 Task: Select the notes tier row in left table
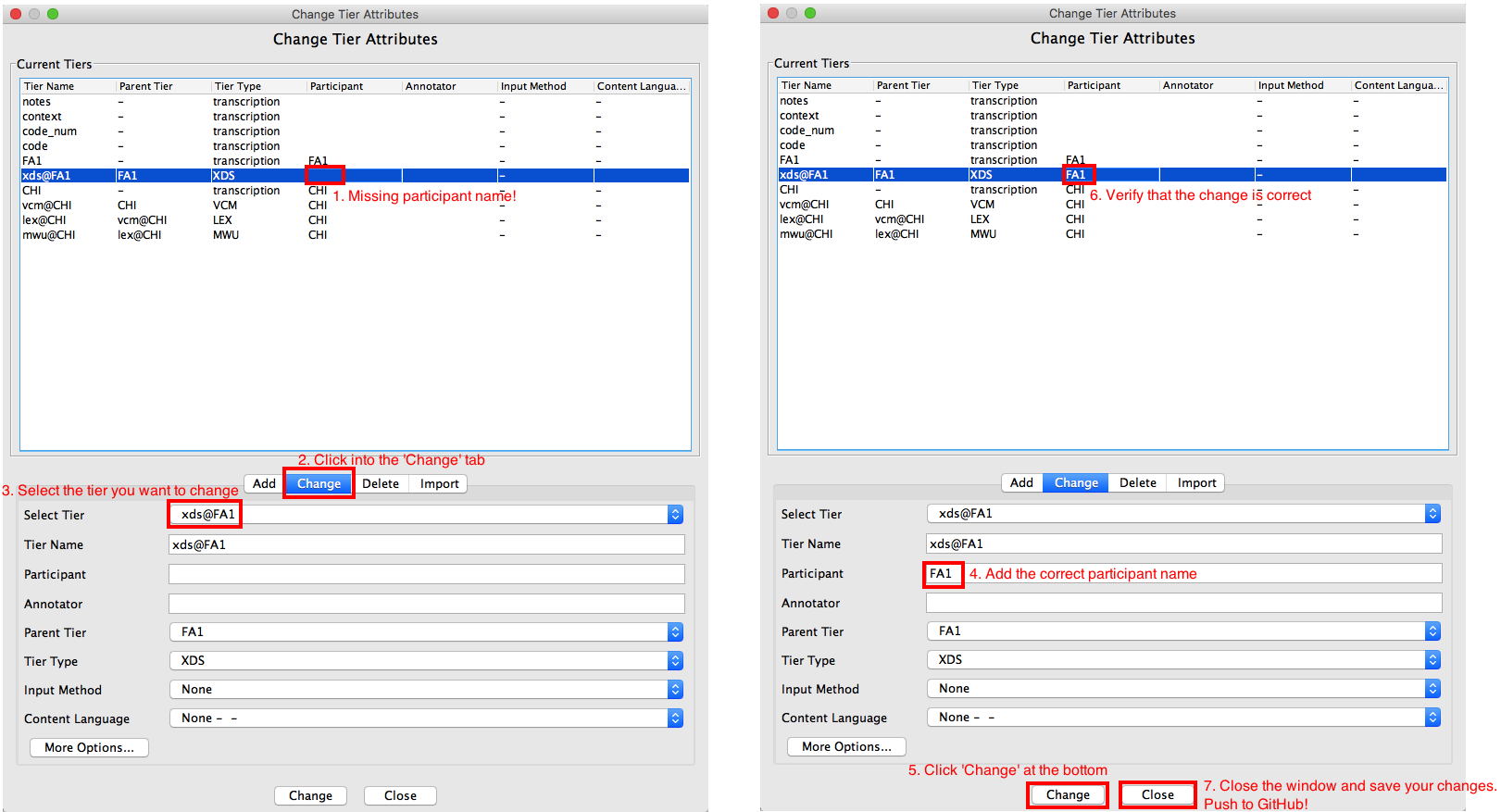(356, 102)
